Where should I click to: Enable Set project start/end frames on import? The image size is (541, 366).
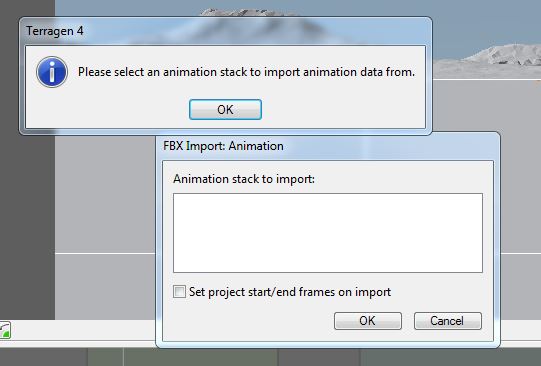[179, 291]
